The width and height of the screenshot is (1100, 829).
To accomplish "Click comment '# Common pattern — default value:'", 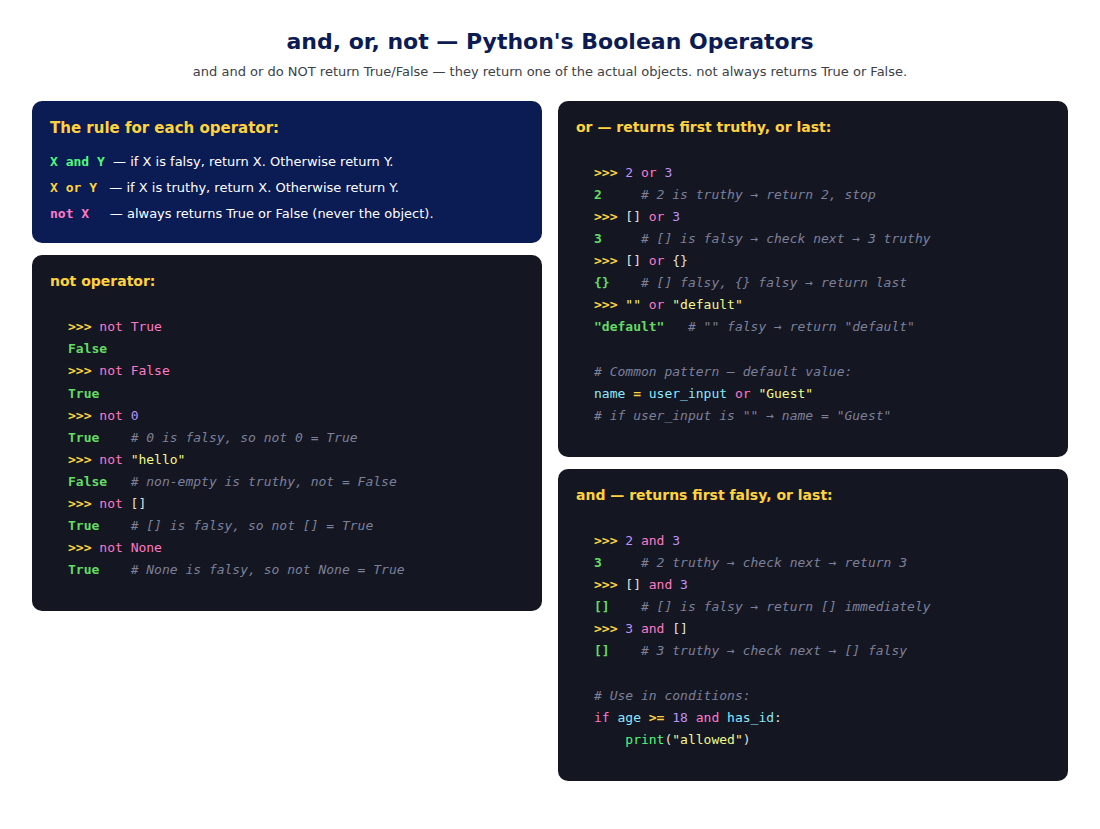I will coord(723,372).
